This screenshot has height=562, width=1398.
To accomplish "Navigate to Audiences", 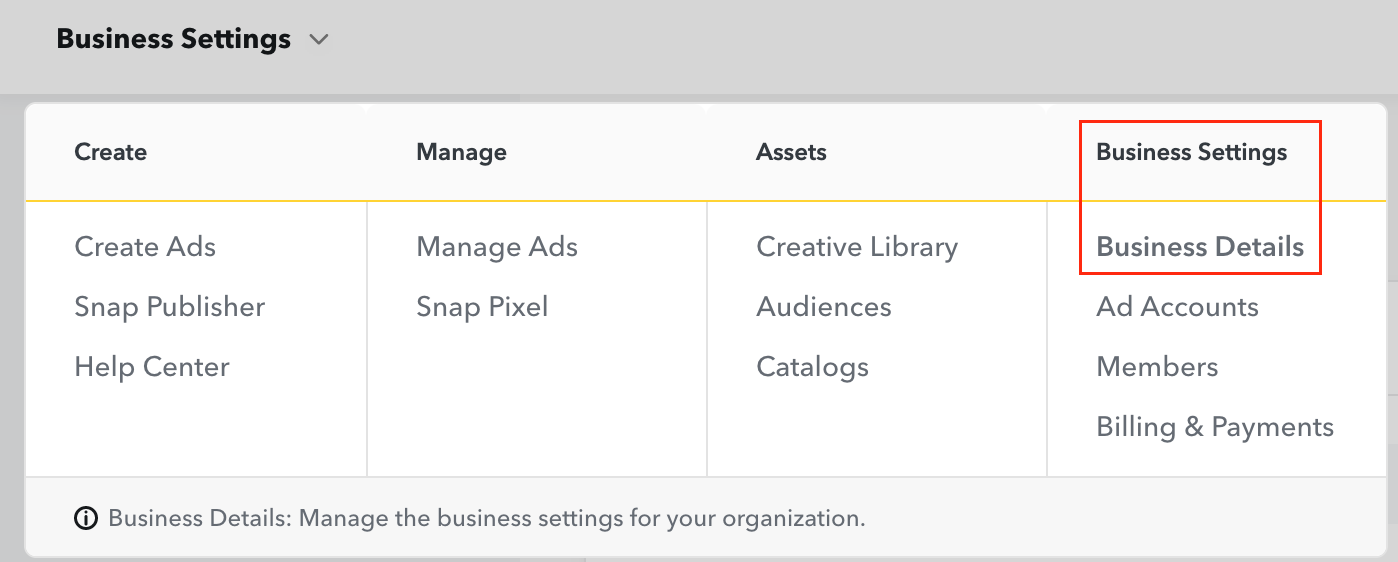I will 824,307.
